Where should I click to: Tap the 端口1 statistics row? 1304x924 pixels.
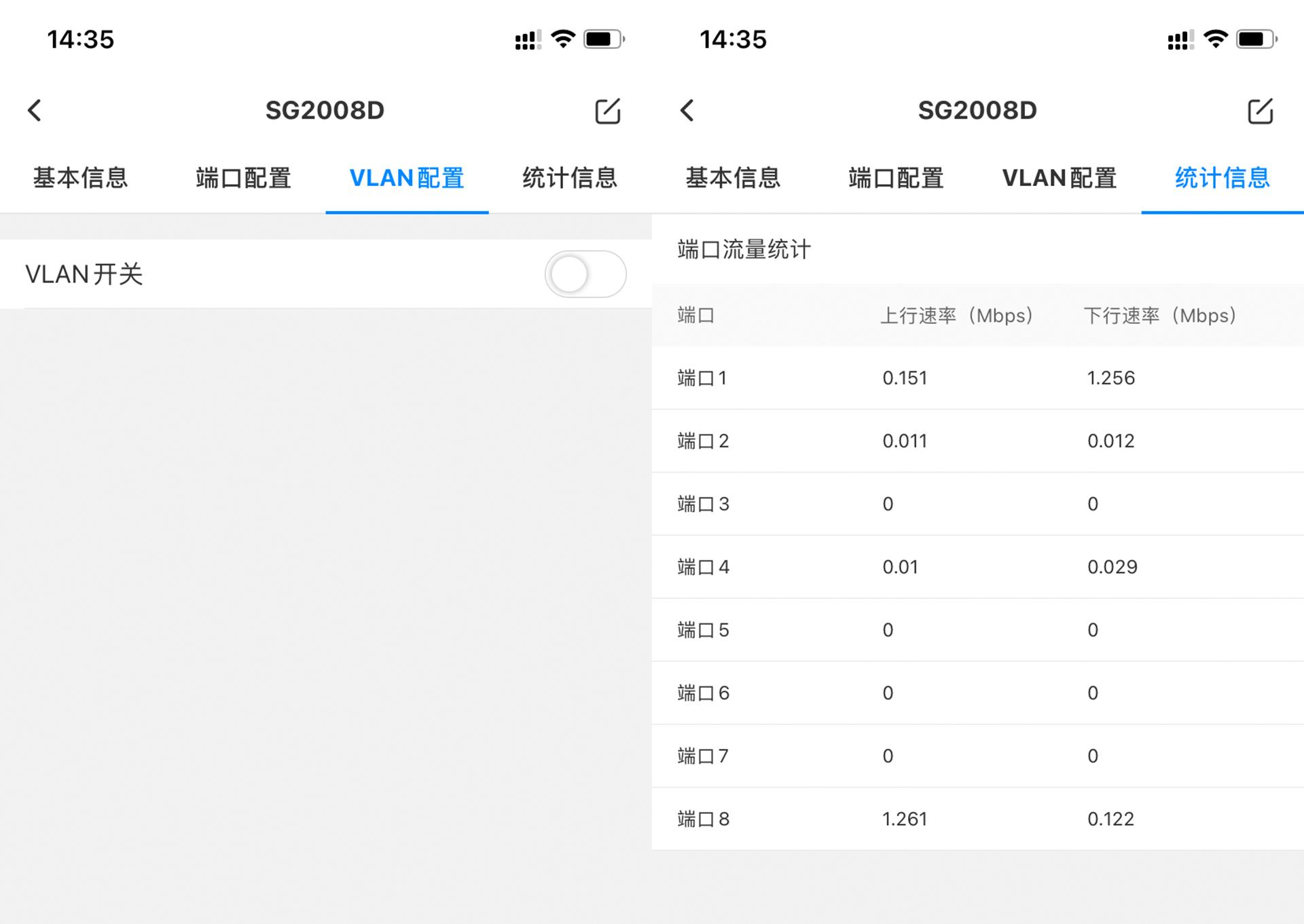tap(977, 377)
